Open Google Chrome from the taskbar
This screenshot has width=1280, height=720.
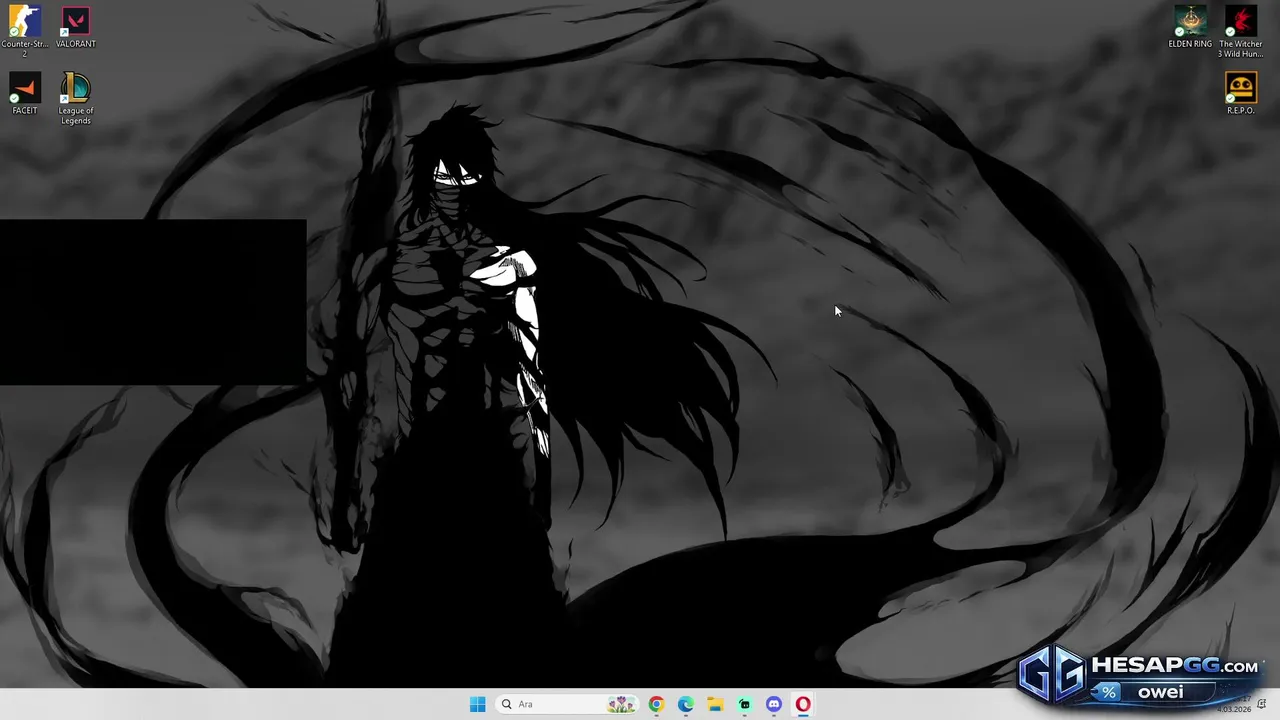pyautogui.click(x=656, y=704)
